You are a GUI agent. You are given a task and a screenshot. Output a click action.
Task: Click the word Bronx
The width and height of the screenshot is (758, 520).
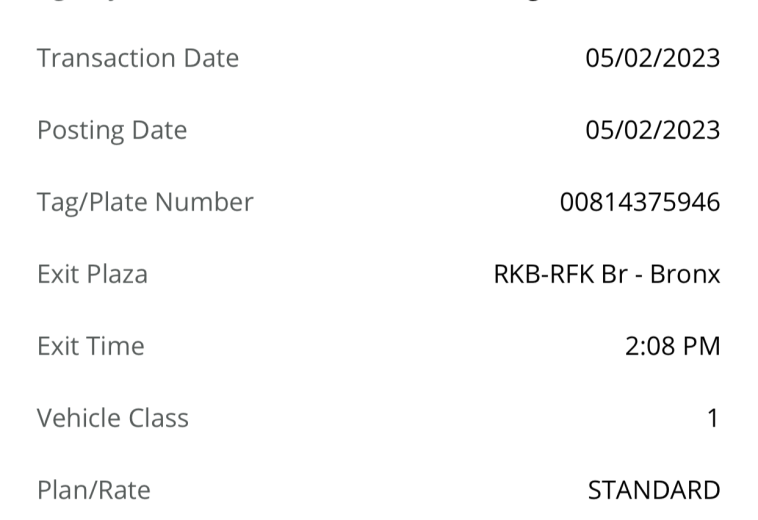pos(685,274)
